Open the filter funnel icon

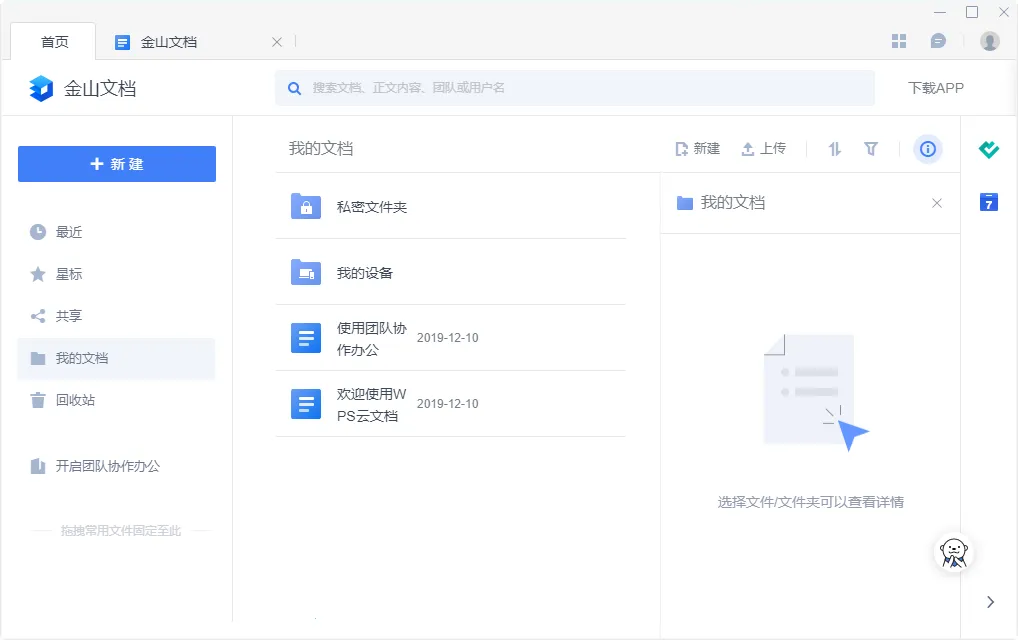click(871, 149)
